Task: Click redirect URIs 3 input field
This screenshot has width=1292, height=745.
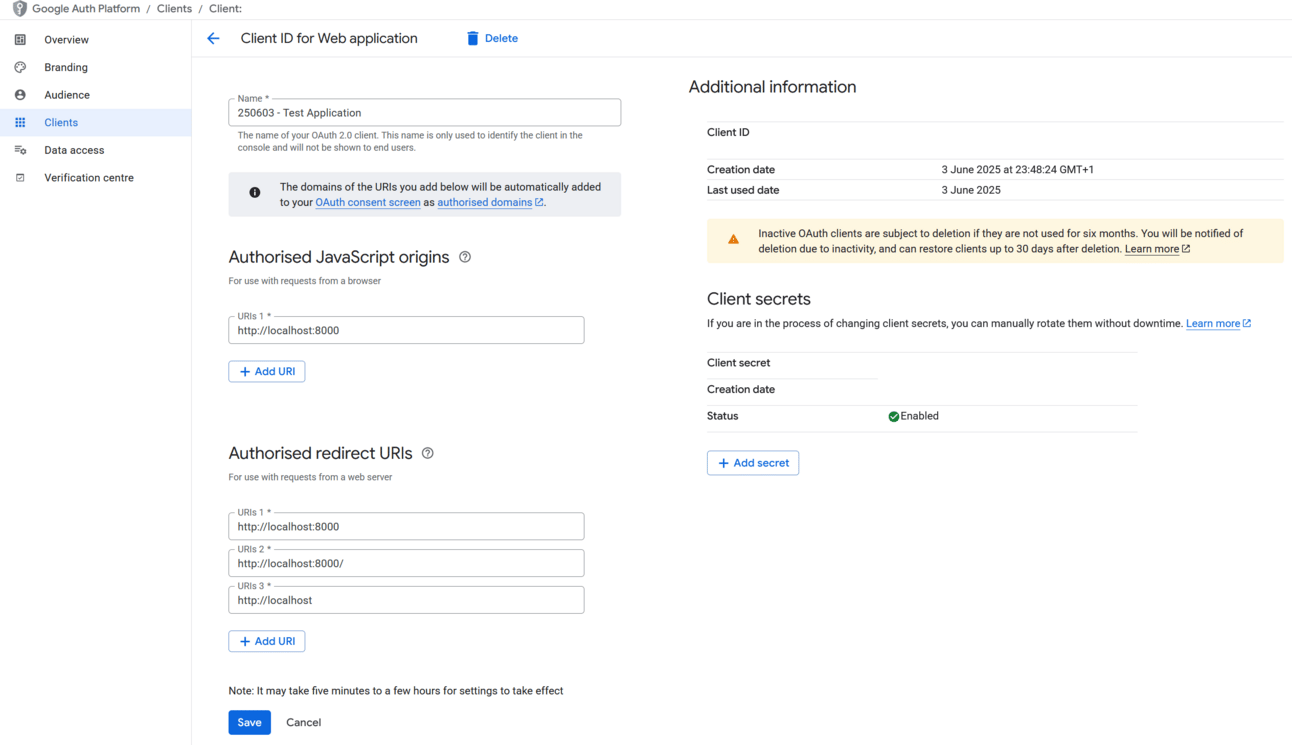Action: pos(406,600)
